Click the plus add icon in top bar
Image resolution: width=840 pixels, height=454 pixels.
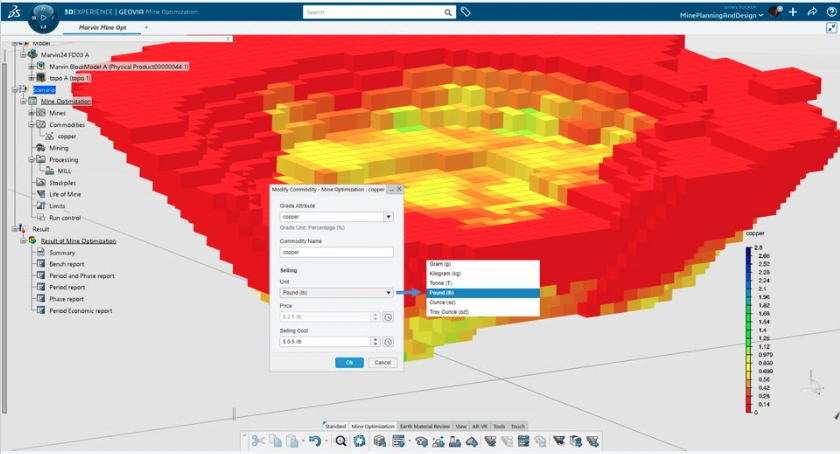point(793,12)
